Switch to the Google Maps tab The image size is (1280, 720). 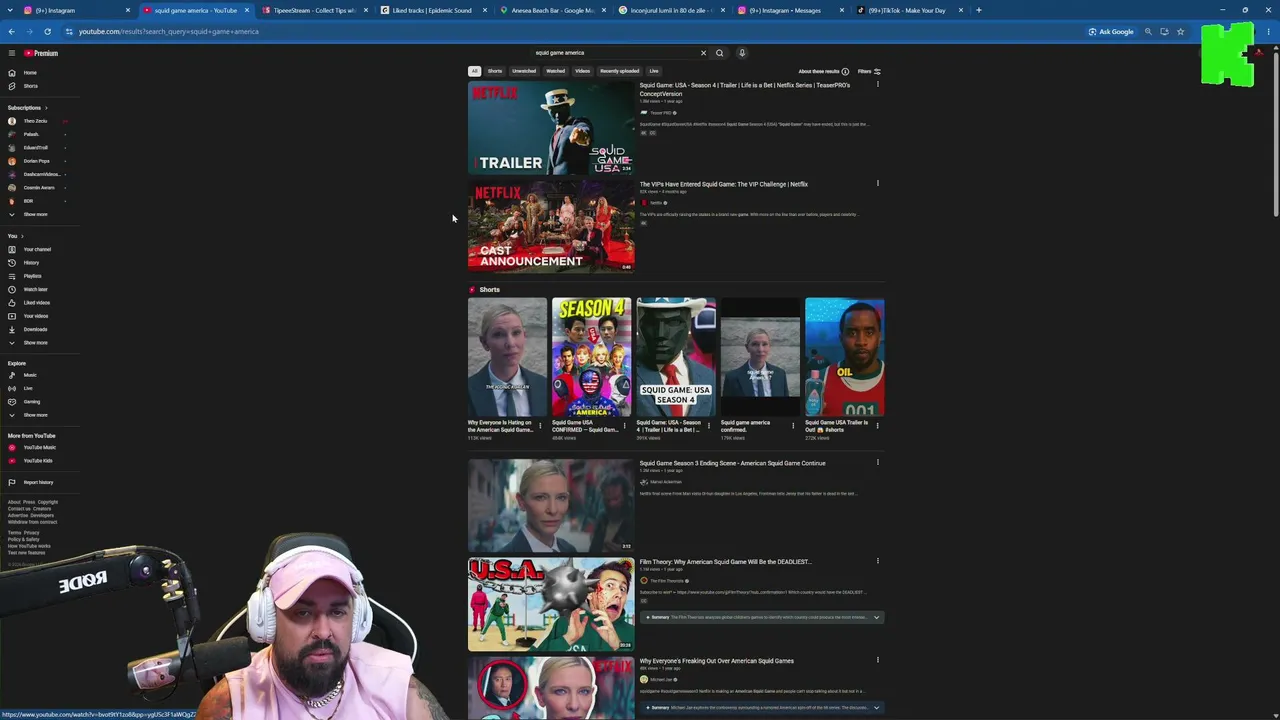(552, 10)
